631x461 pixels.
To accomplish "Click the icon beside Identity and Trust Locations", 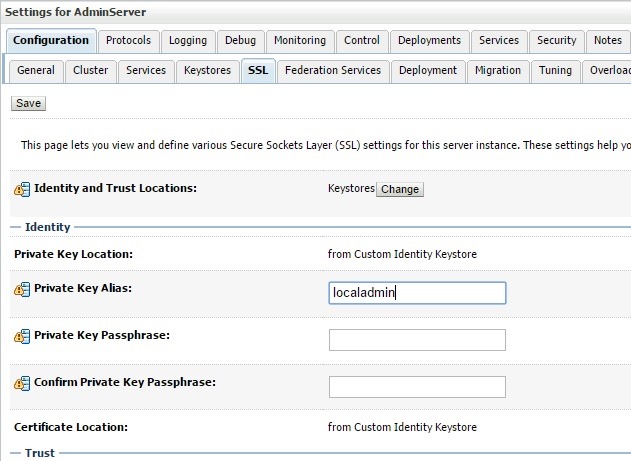I will point(22,189).
